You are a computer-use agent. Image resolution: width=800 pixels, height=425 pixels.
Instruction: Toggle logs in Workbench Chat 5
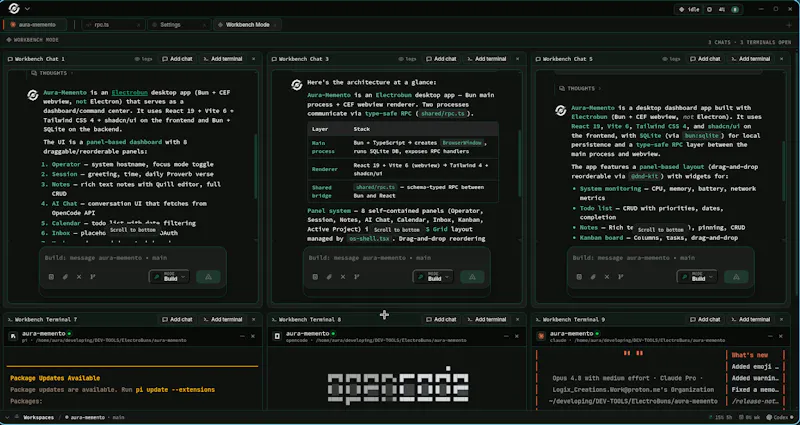coord(671,59)
